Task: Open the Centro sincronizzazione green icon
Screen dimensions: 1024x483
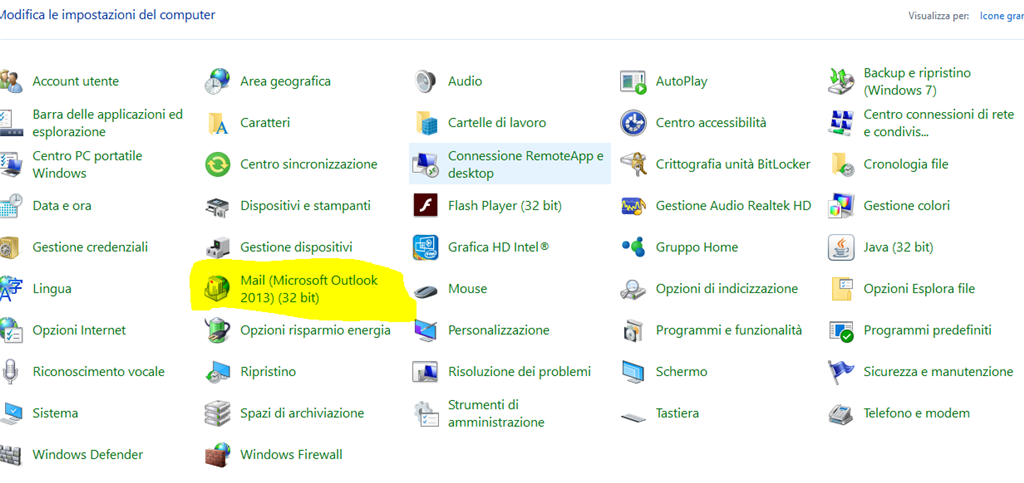Action: point(217,164)
